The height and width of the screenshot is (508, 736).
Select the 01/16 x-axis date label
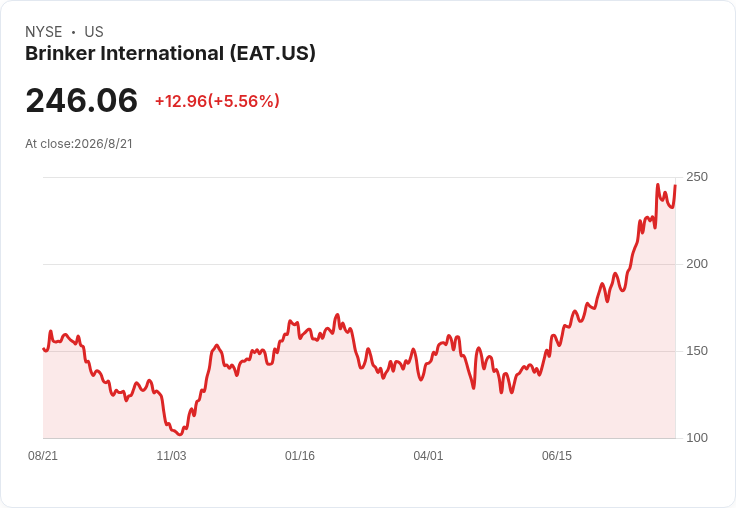[x=300, y=455]
